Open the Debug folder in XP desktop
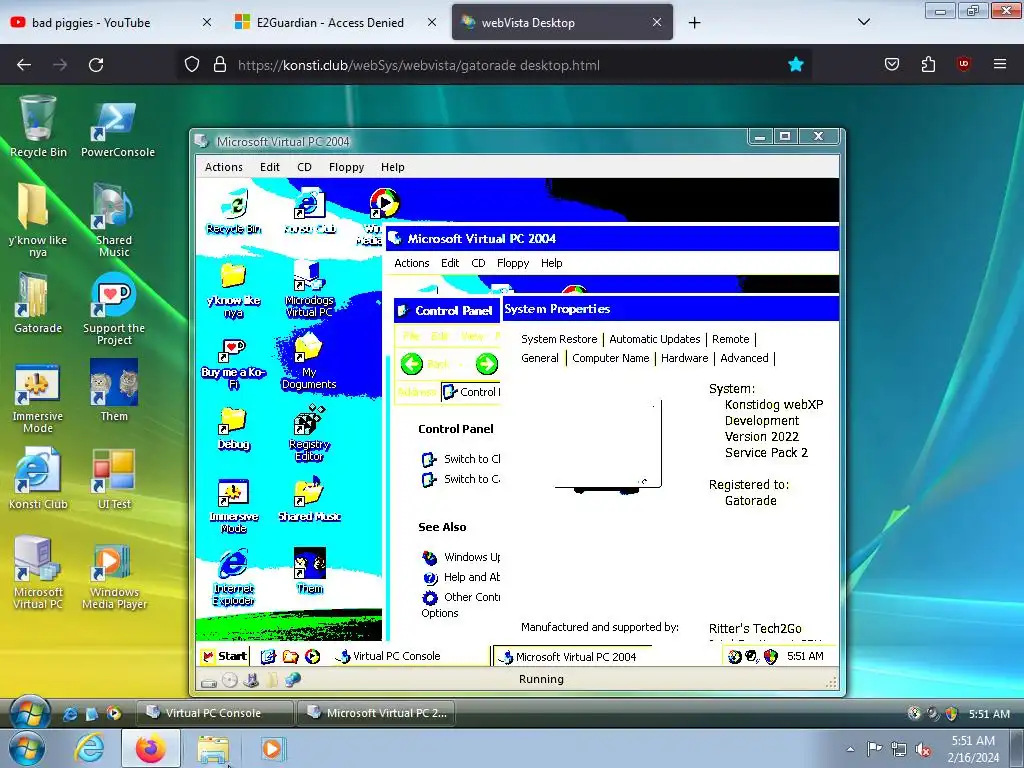 coord(234,428)
